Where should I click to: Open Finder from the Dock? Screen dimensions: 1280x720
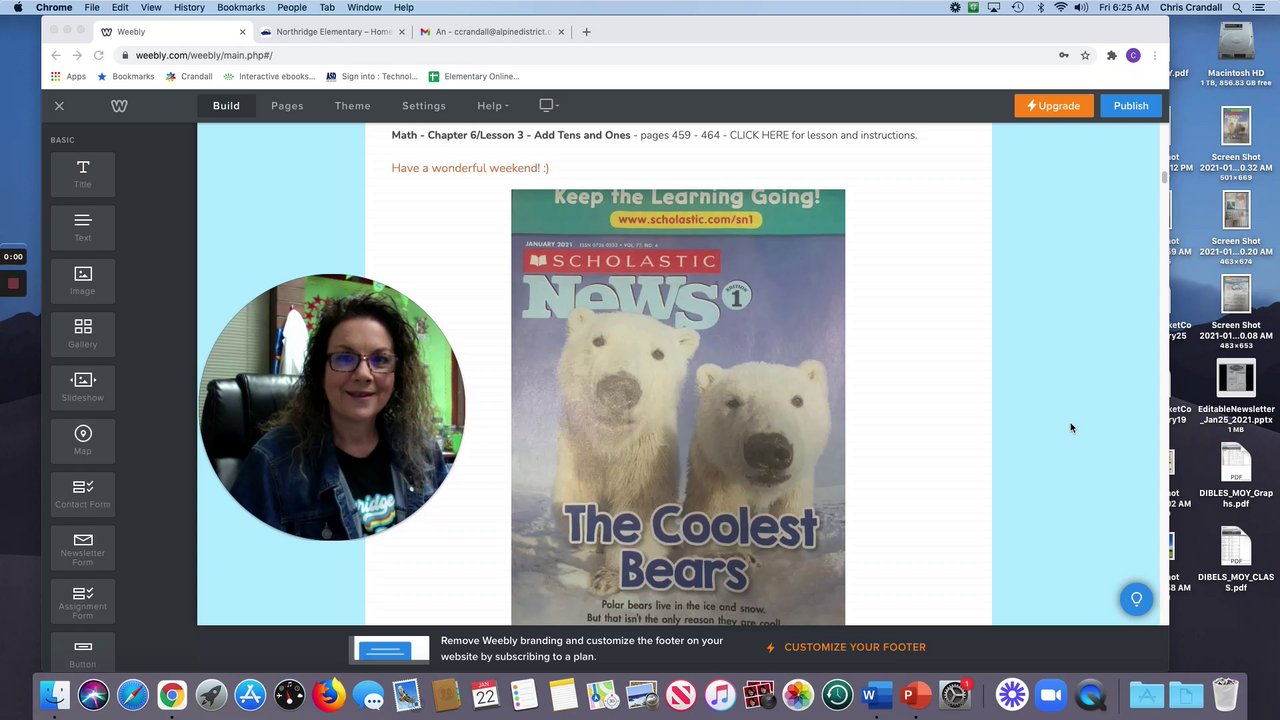coord(55,694)
